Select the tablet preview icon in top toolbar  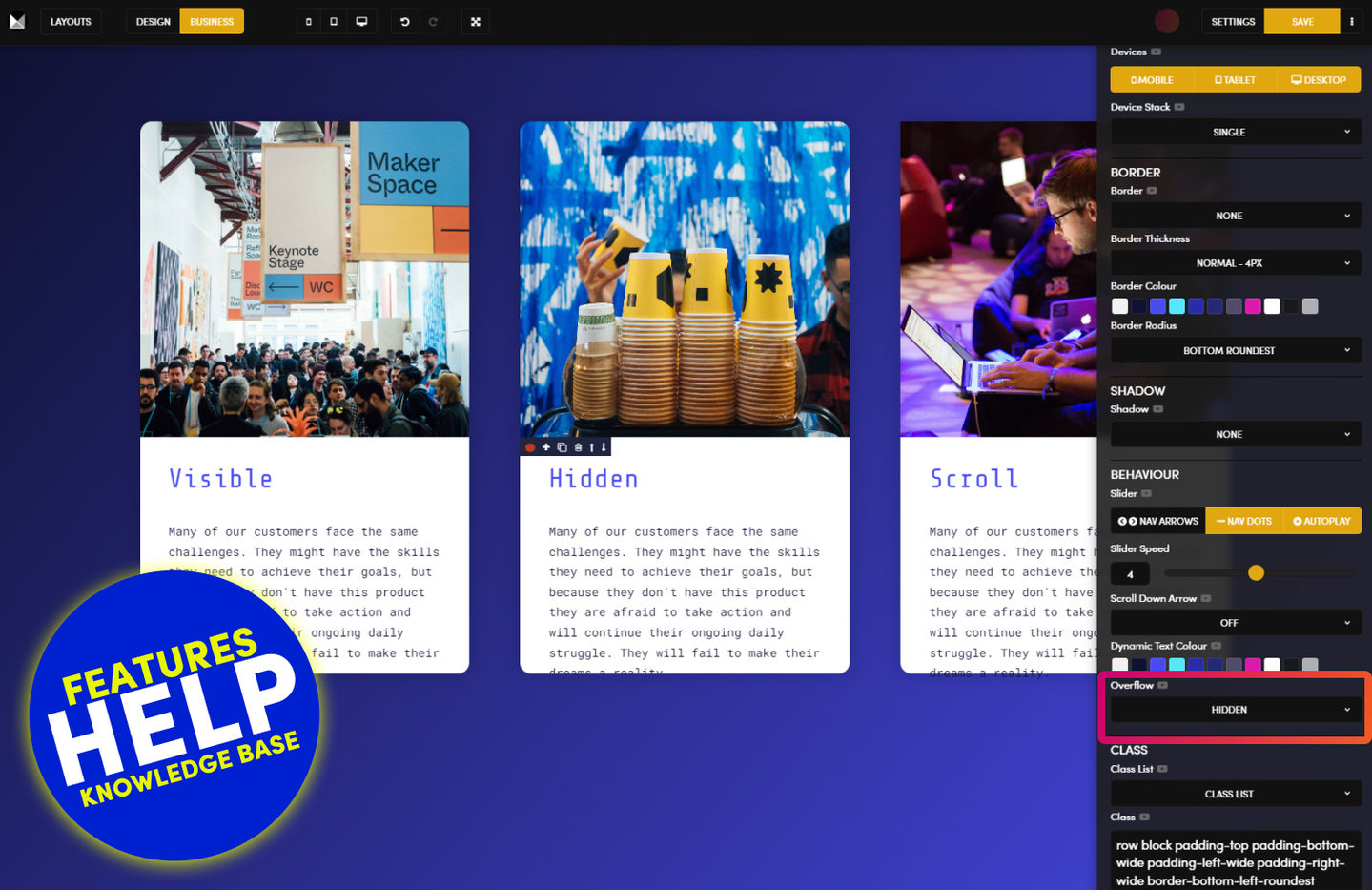(334, 22)
